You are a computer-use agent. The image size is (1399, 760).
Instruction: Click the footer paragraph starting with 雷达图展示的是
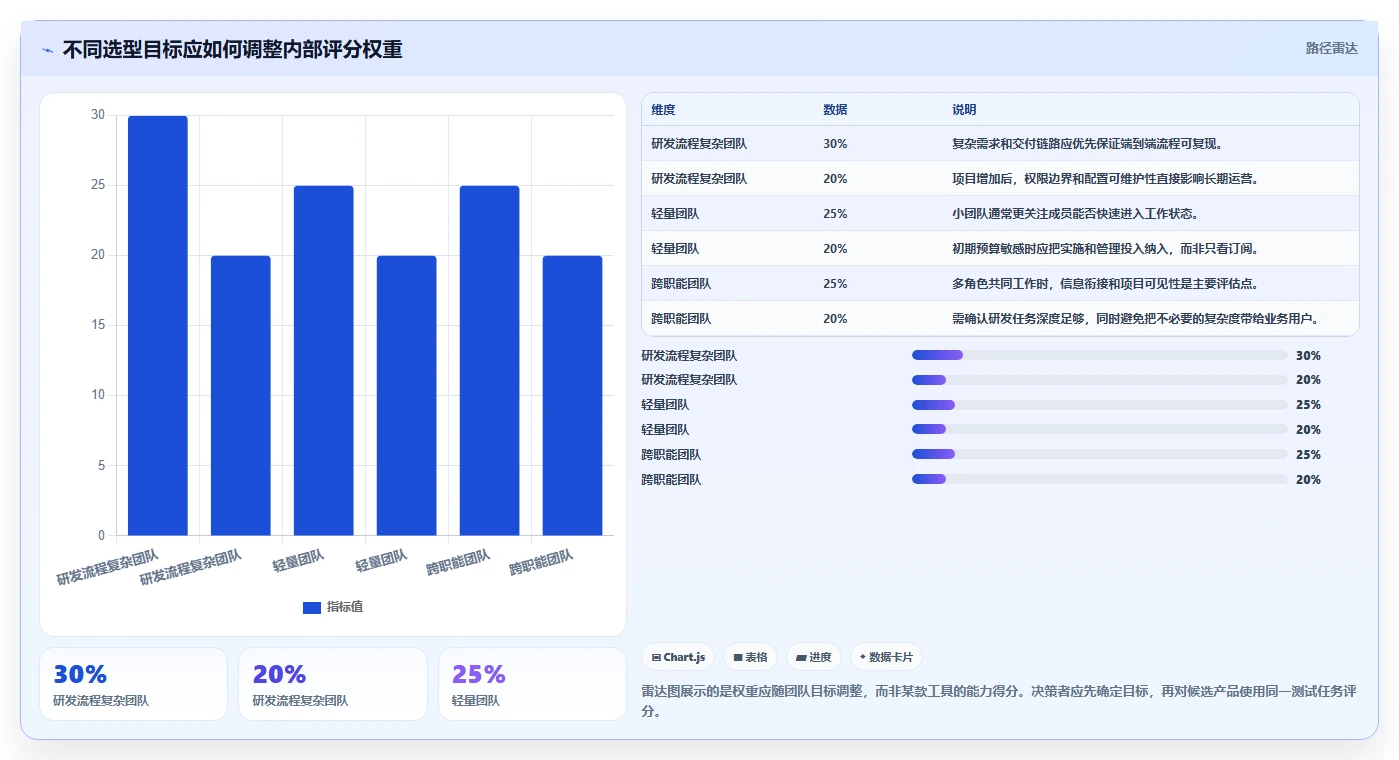pos(999,701)
